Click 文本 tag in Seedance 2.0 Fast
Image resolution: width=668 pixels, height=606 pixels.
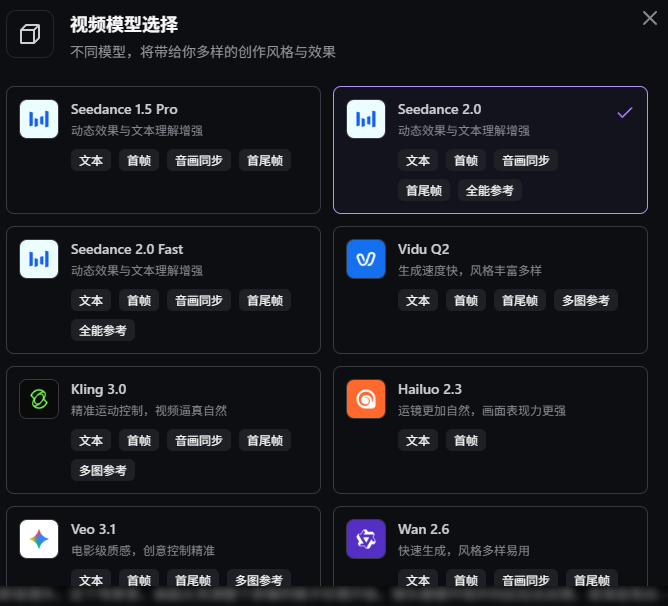pyautogui.click(x=91, y=300)
